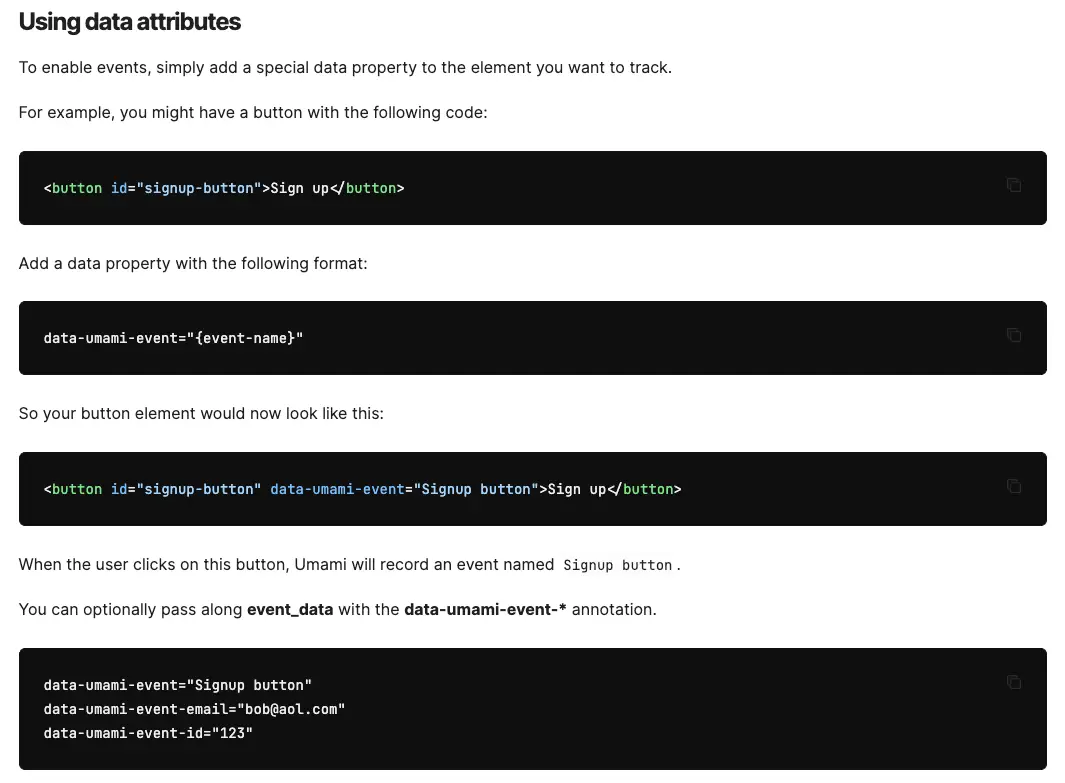
Task: Copy the event data email and id snippet
Action: [x=1013, y=682]
